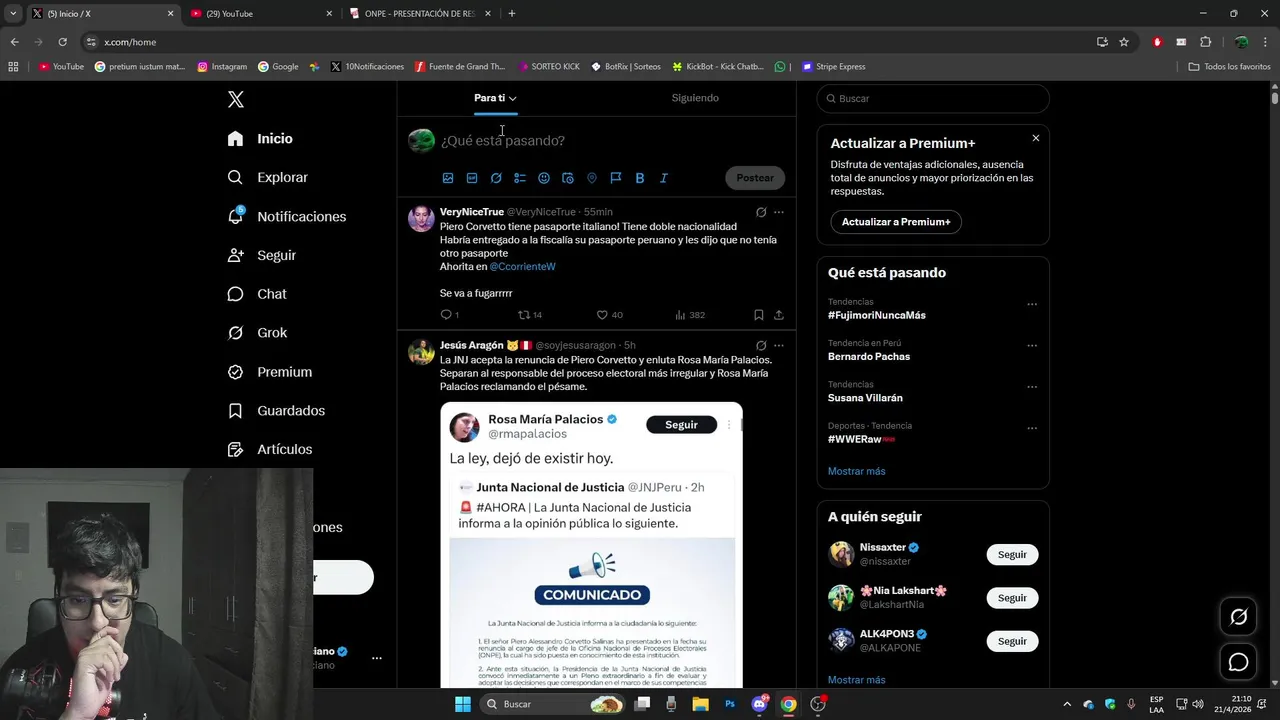Repost VeryNiceTrue's post
The image size is (1280, 720).
pyautogui.click(x=530, y=315)
